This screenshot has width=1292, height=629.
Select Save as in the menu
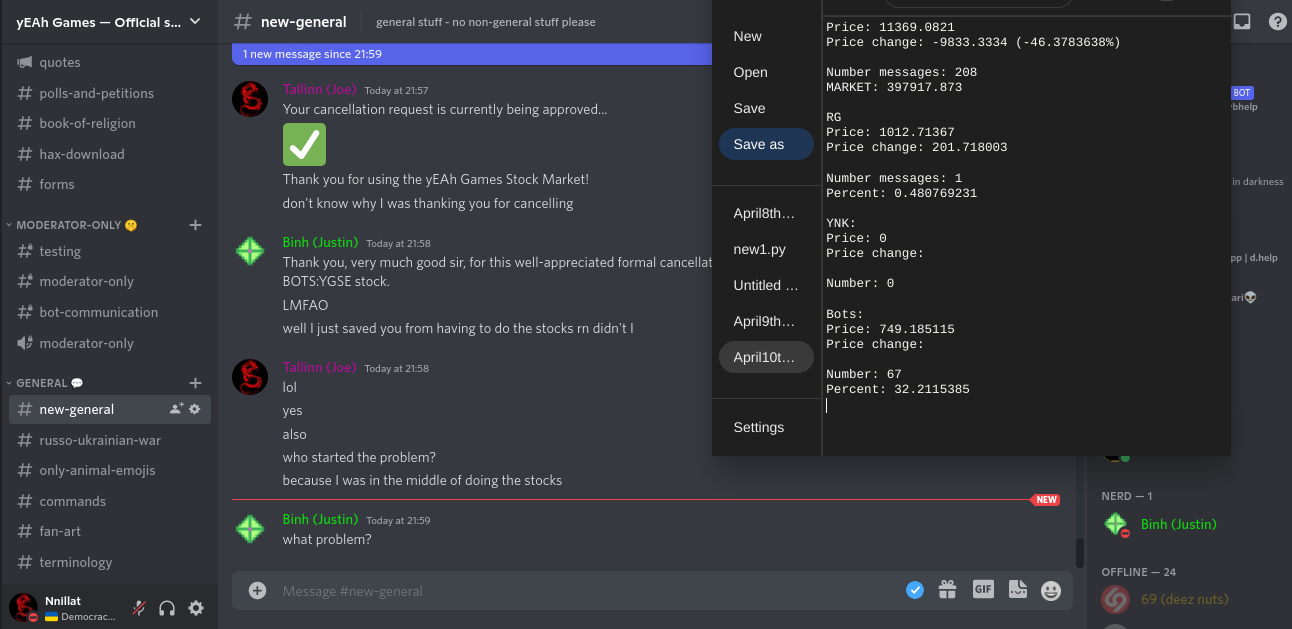(x=765, y=144)
